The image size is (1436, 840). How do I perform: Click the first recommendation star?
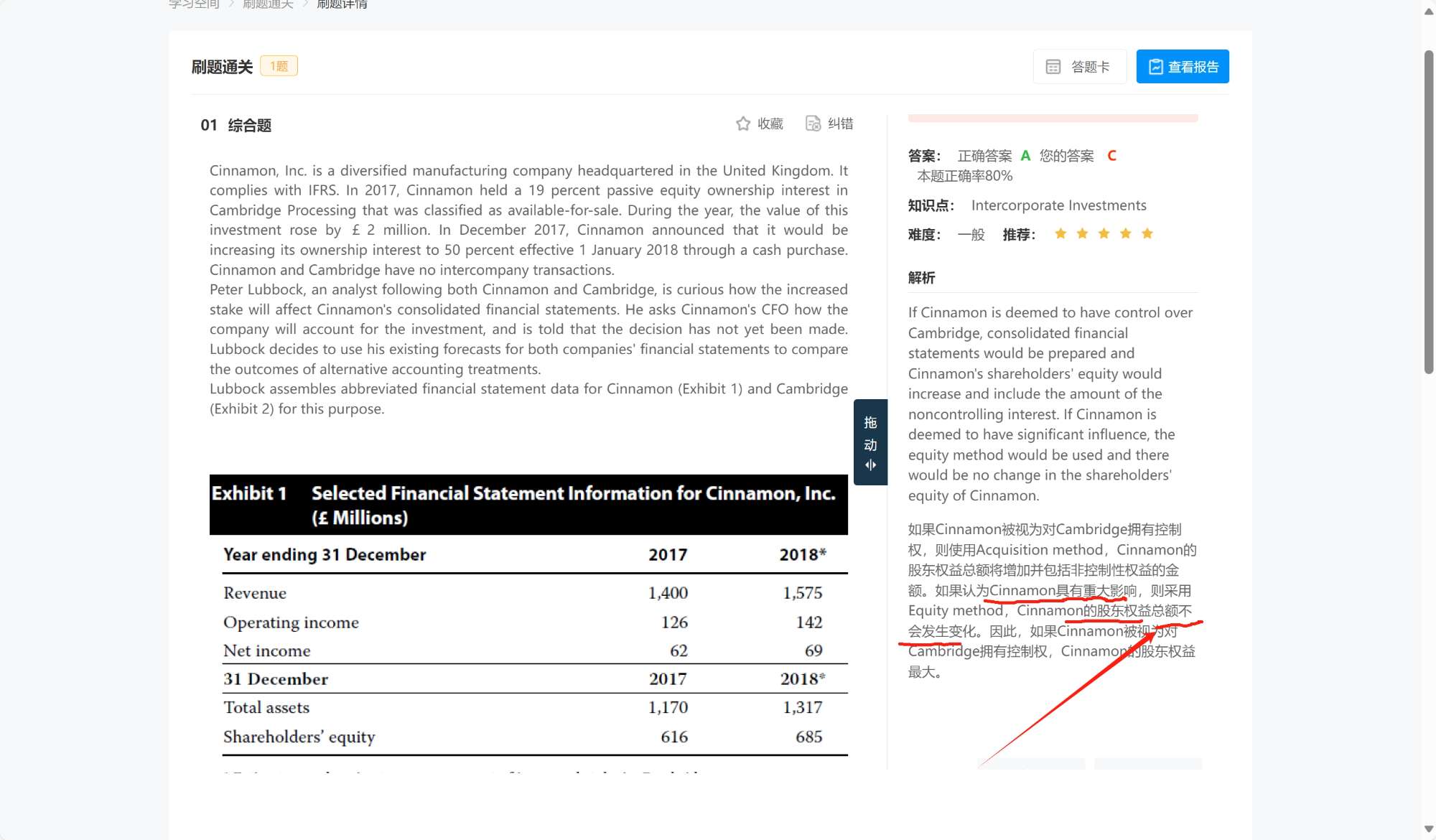[1060, 233]
